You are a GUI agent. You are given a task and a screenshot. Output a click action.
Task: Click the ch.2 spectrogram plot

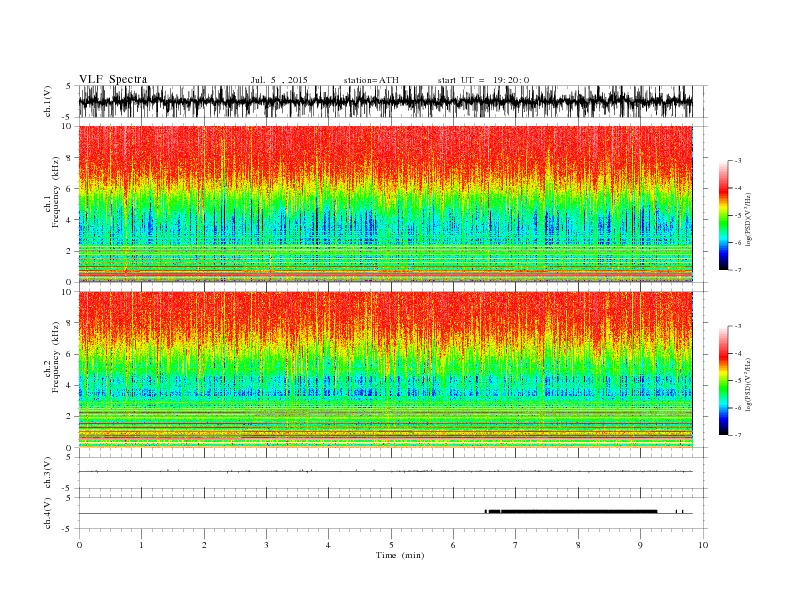[386, 370]
